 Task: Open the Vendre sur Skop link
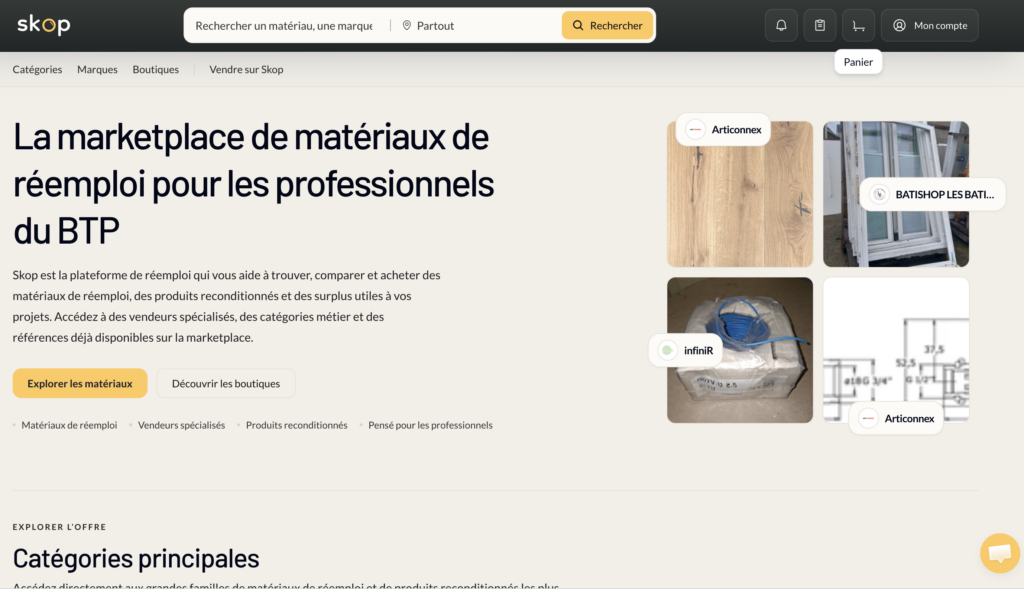[246, 69]
